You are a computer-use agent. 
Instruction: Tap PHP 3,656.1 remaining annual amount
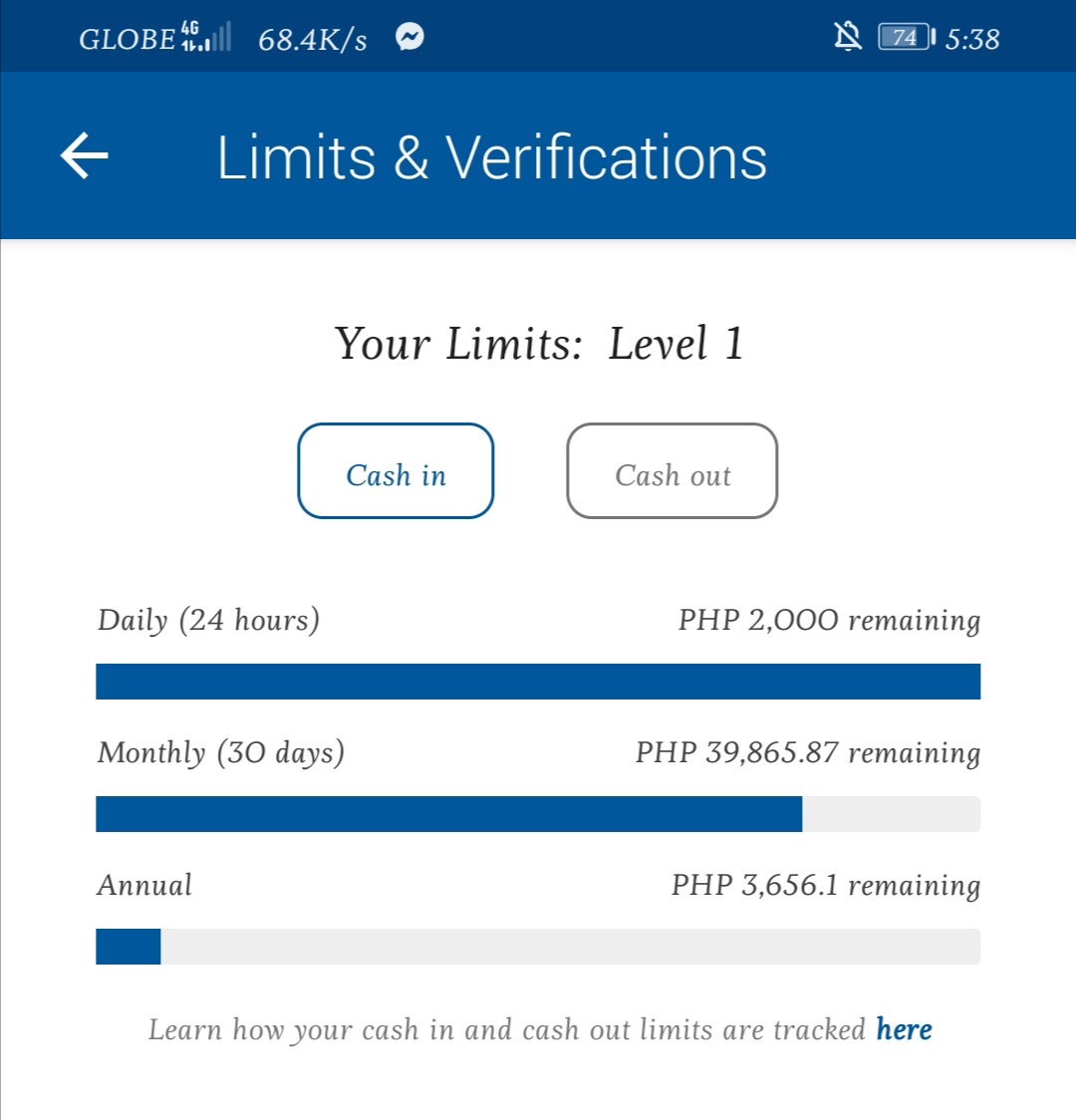pyautogui.click(x=825, y=886)
